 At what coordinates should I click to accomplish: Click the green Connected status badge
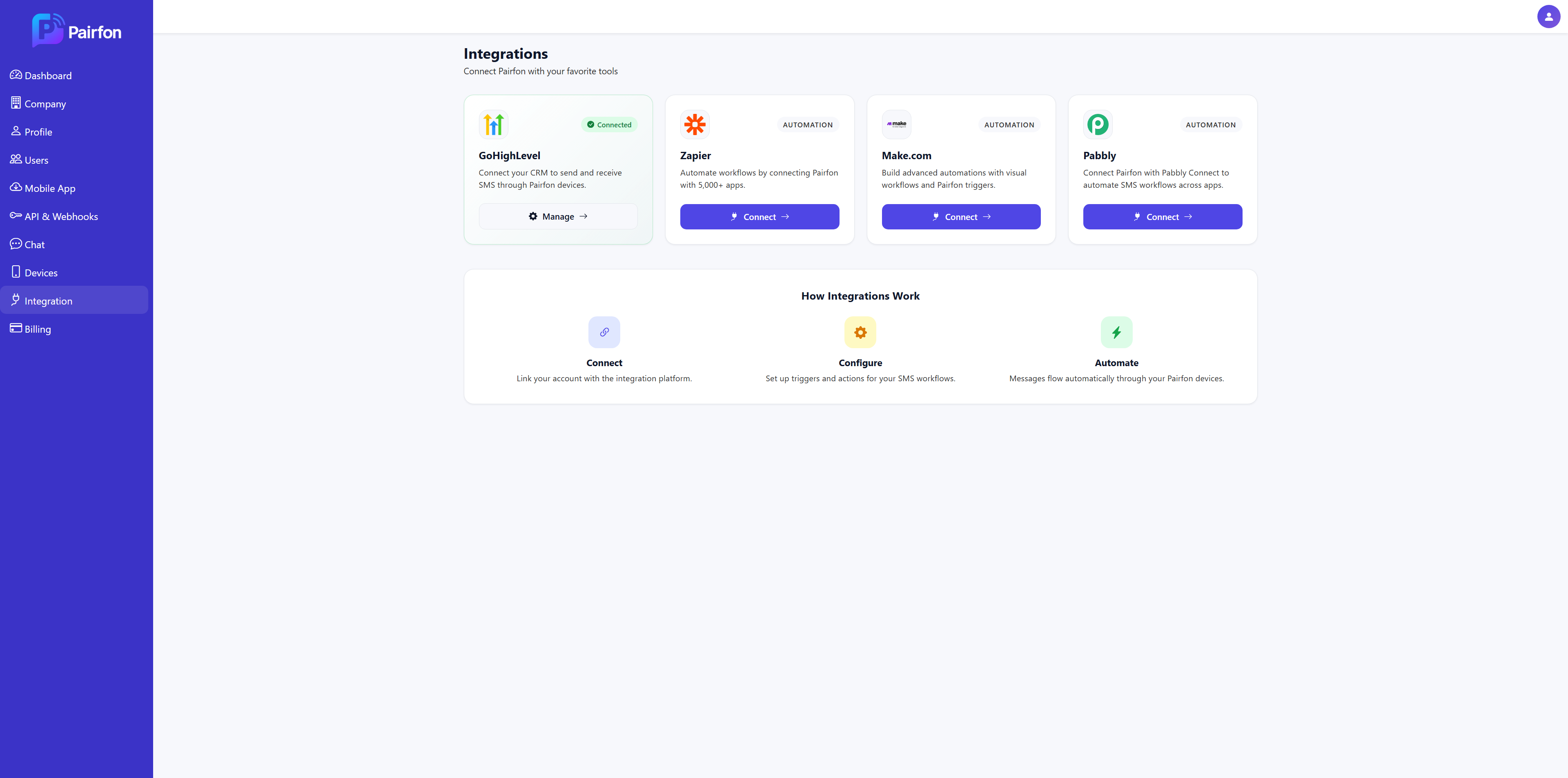pyautogui.click(x=609, y=124)
